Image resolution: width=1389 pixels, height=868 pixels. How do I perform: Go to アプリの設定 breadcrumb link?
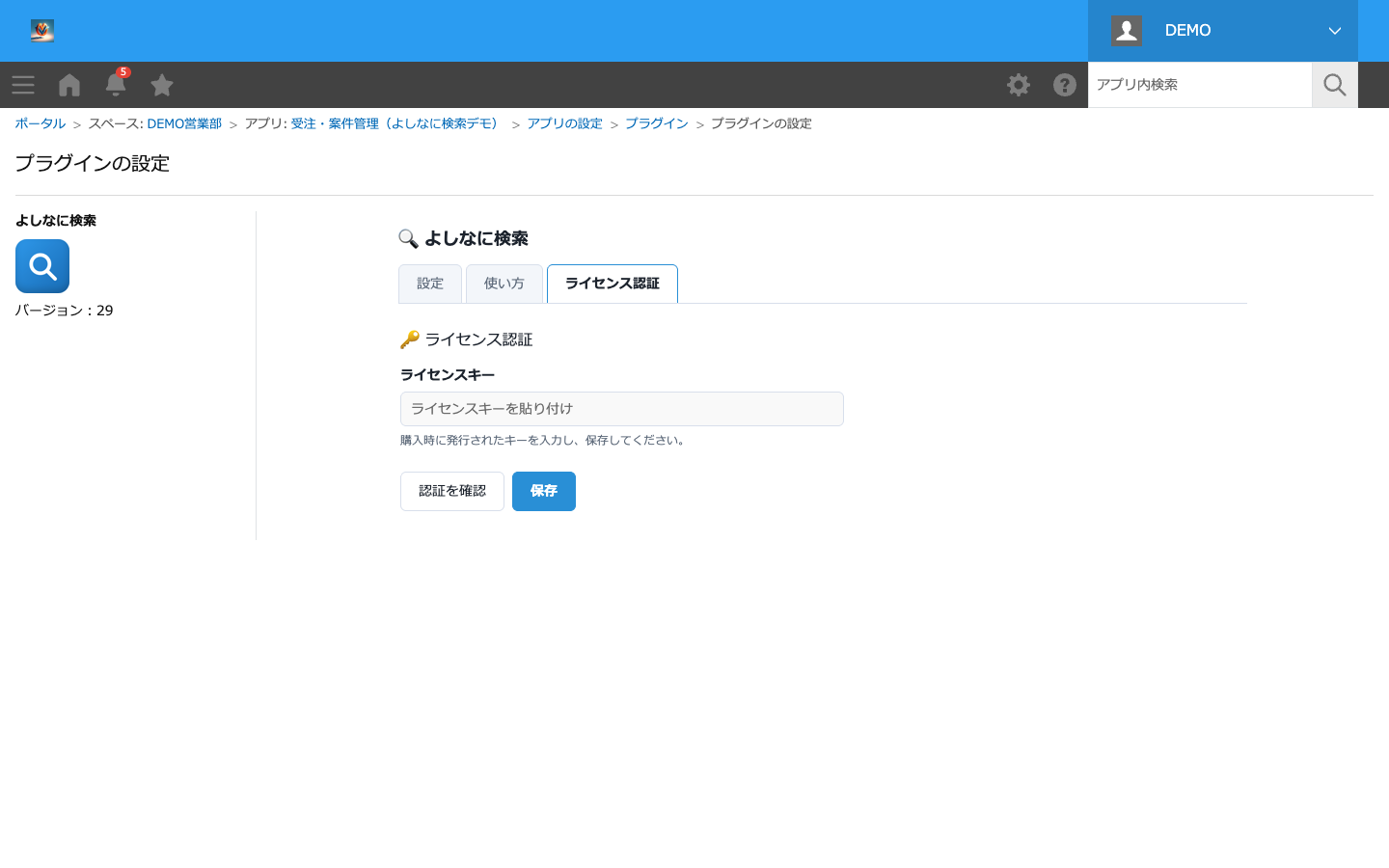[x=565, y=123]
